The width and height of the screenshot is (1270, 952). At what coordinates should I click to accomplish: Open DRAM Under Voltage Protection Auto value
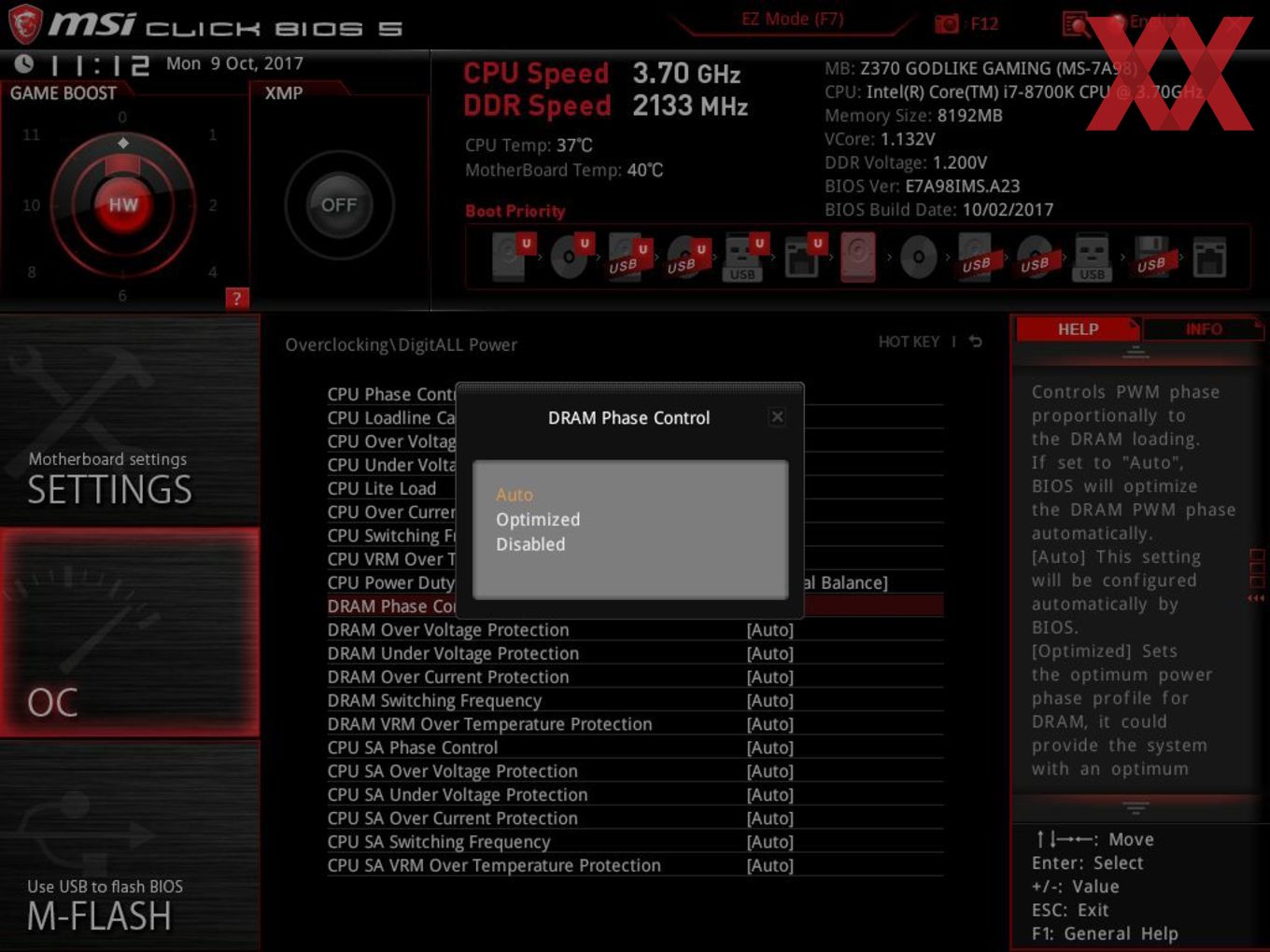point(769,653)
